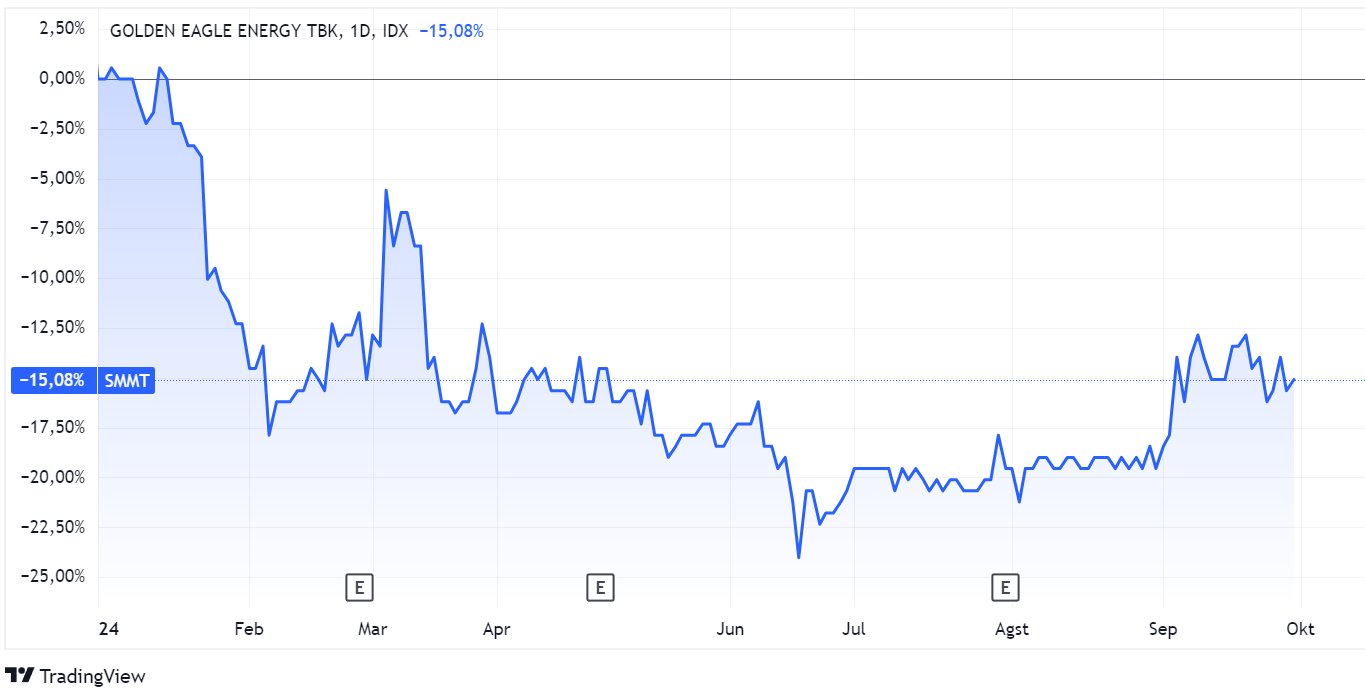Click the SMMT ticker price label
1365x691 pixels.
[x=126, y=380]
